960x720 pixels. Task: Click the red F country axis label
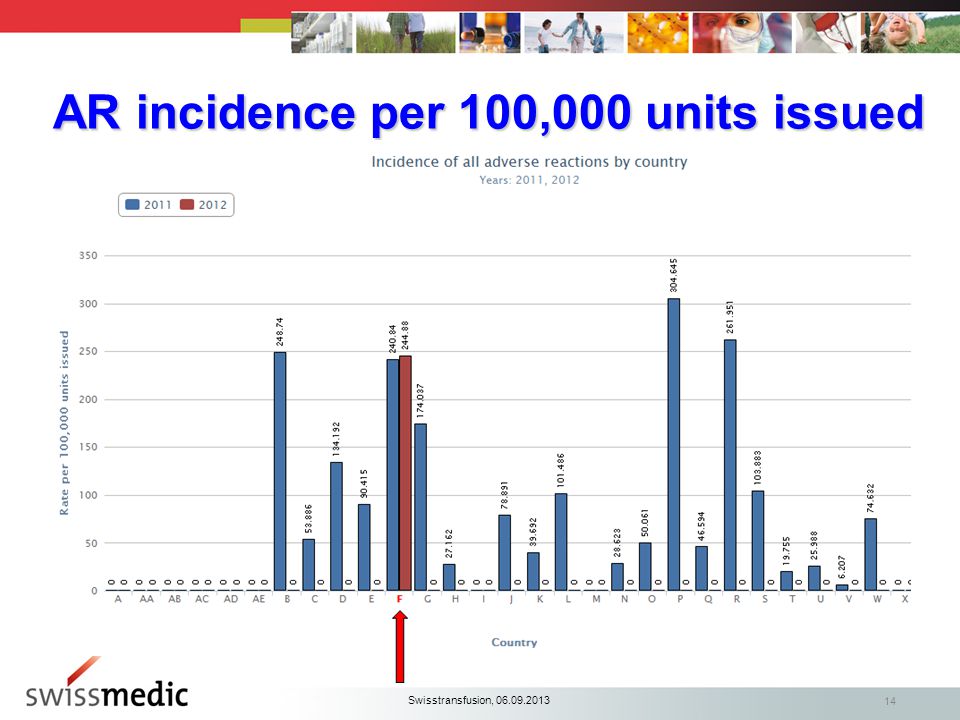point(399,599)
